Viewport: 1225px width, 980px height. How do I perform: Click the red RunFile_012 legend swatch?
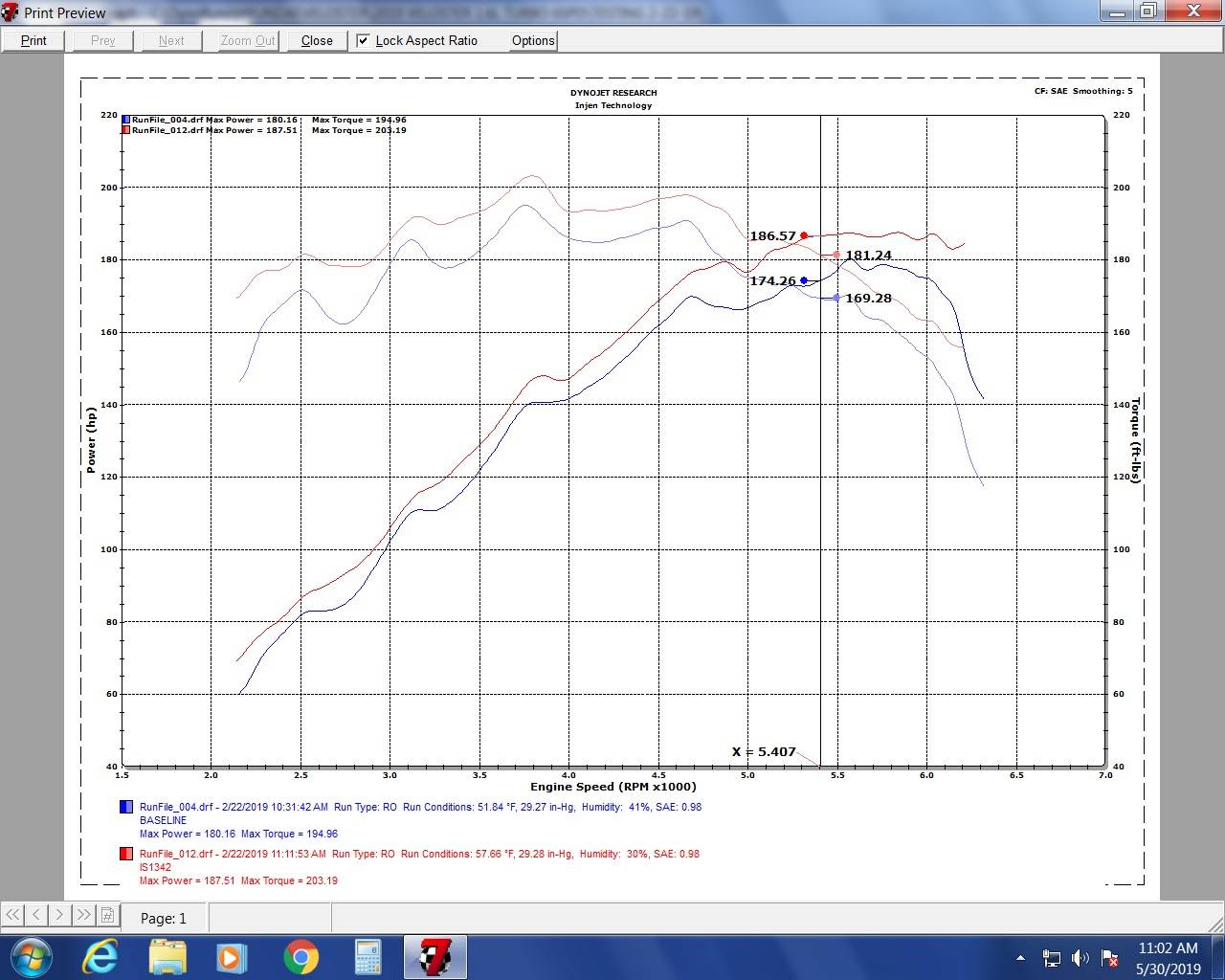[125, 854]
